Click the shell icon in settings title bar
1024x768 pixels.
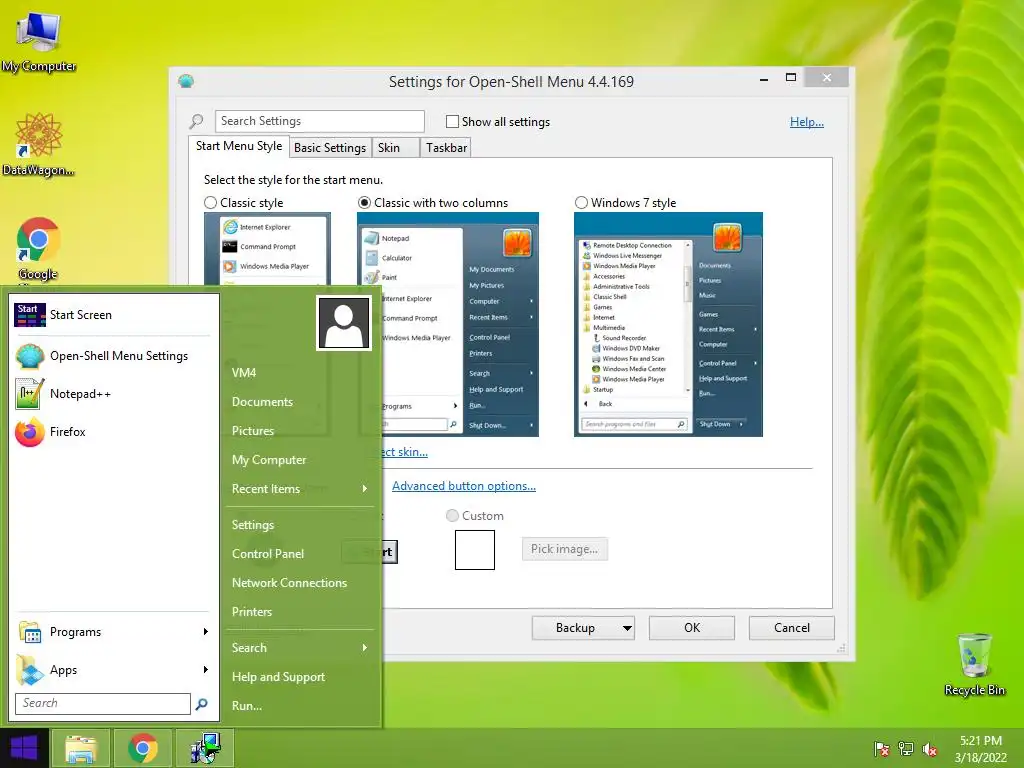point(186,82)
